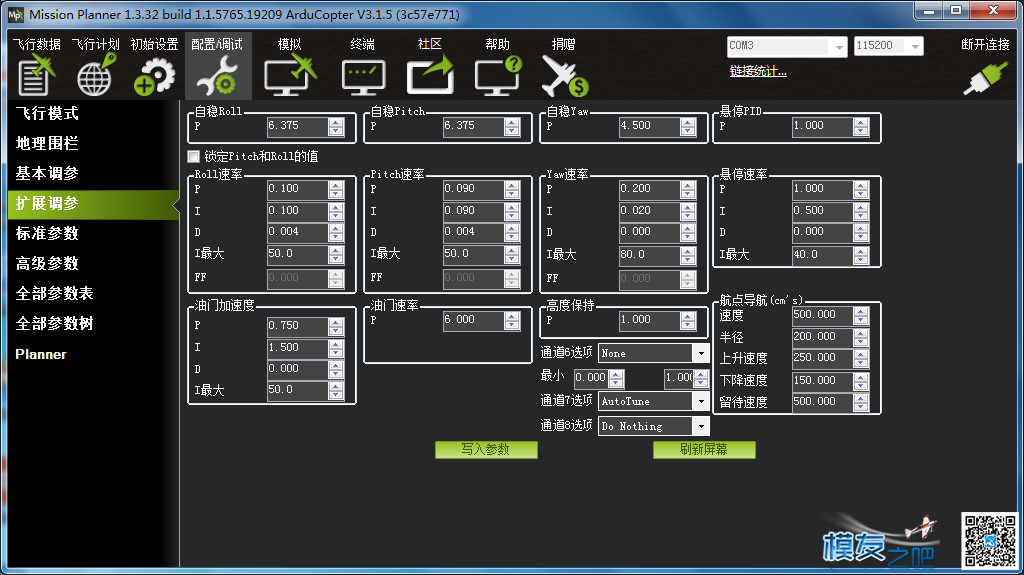The image size is (1024, 575).
Task: Click the 悬停速率 I最大 value field
Action: pyautogui.click(x=822, y=254)
